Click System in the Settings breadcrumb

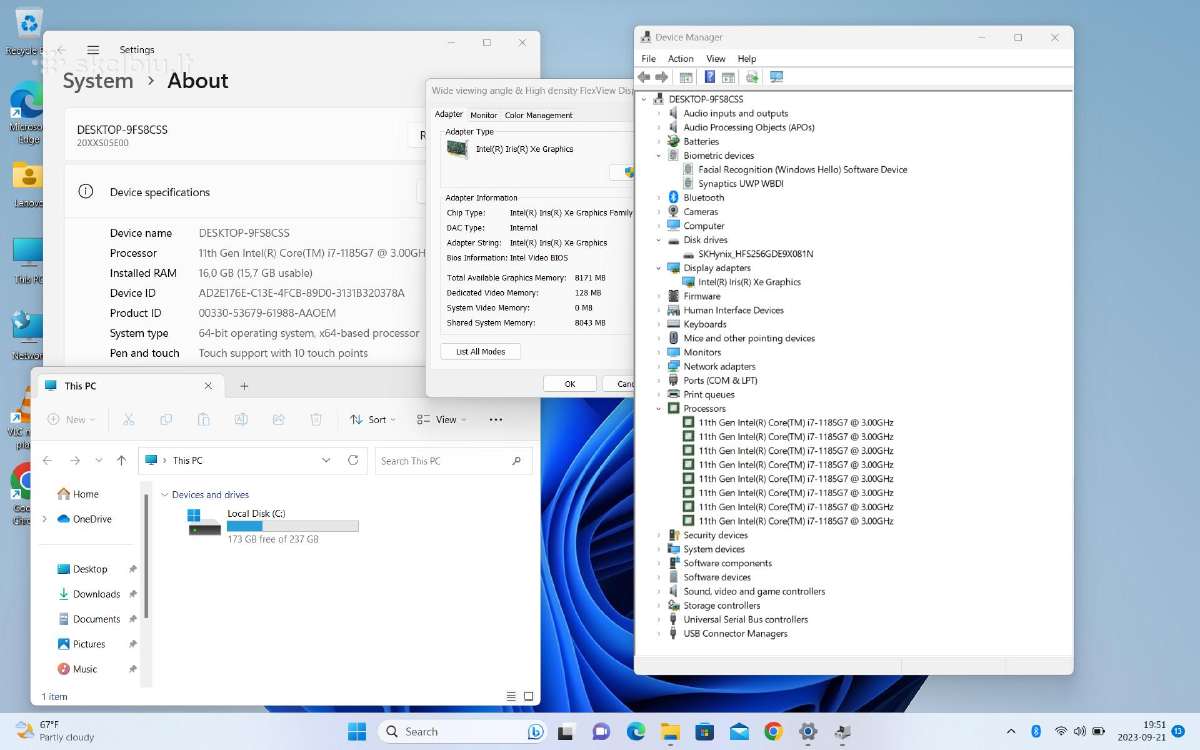click(x=98, y=81)
